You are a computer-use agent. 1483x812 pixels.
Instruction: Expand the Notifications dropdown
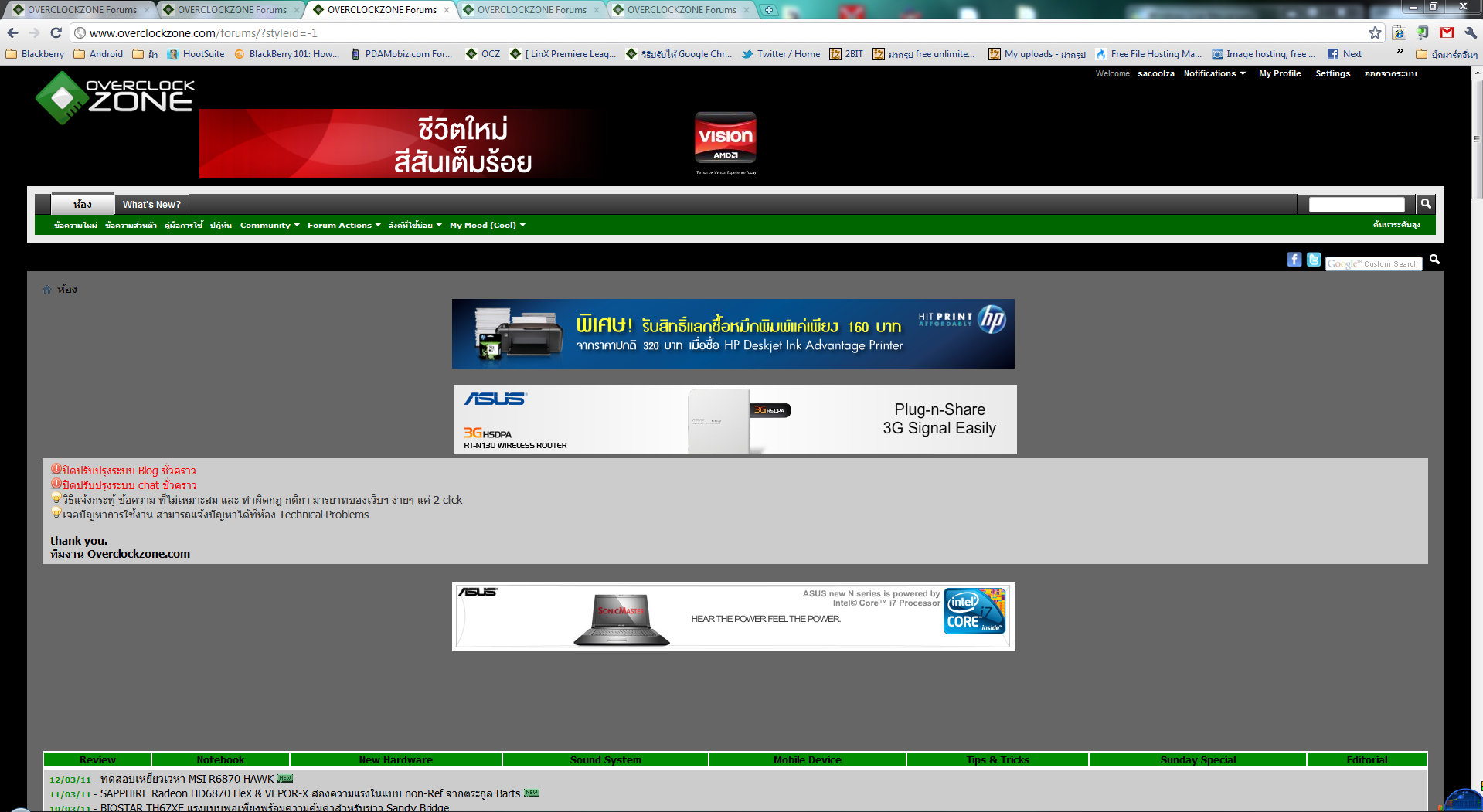coord(1214,74)
